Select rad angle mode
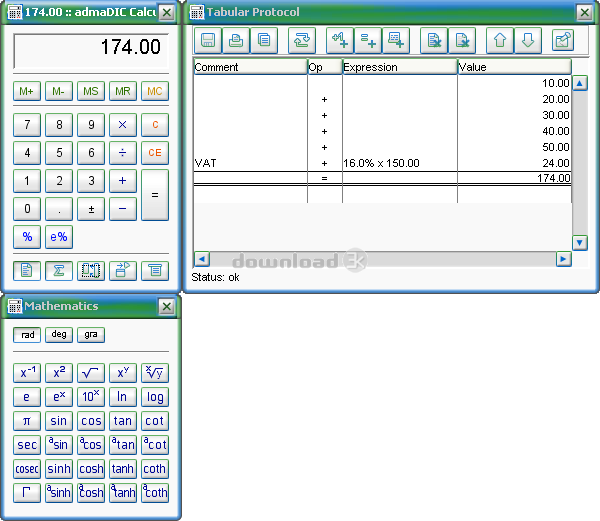Screen dimensions: 600x521 [x=27, y=335]
